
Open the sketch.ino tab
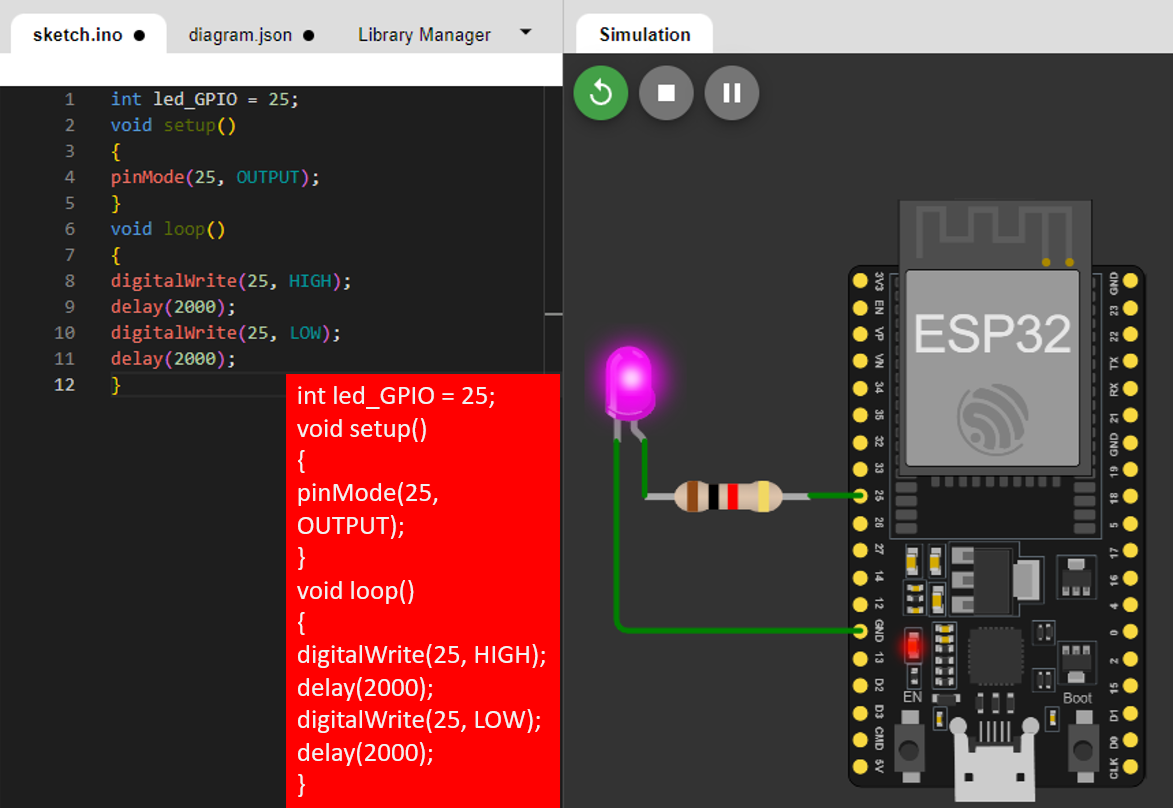(88, 34)
